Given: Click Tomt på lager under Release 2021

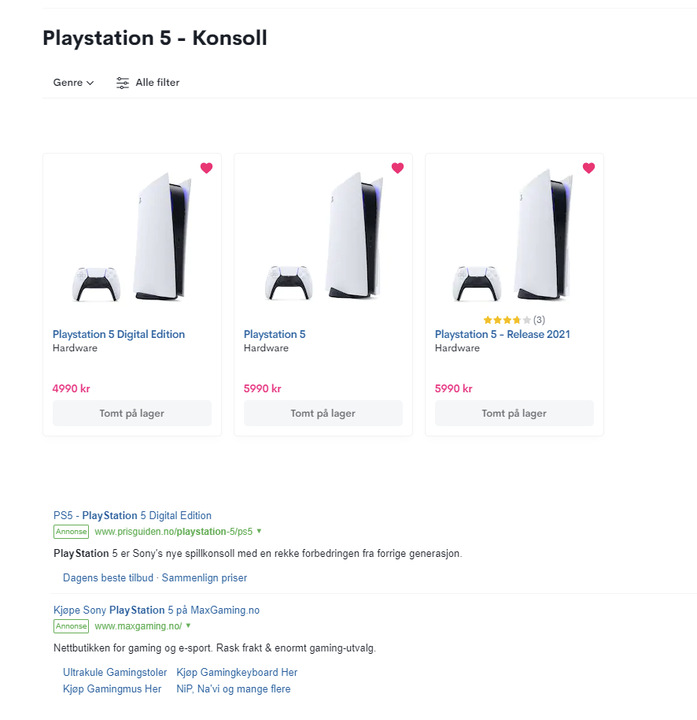Looking at the screenshot, I should pos(514,413).
